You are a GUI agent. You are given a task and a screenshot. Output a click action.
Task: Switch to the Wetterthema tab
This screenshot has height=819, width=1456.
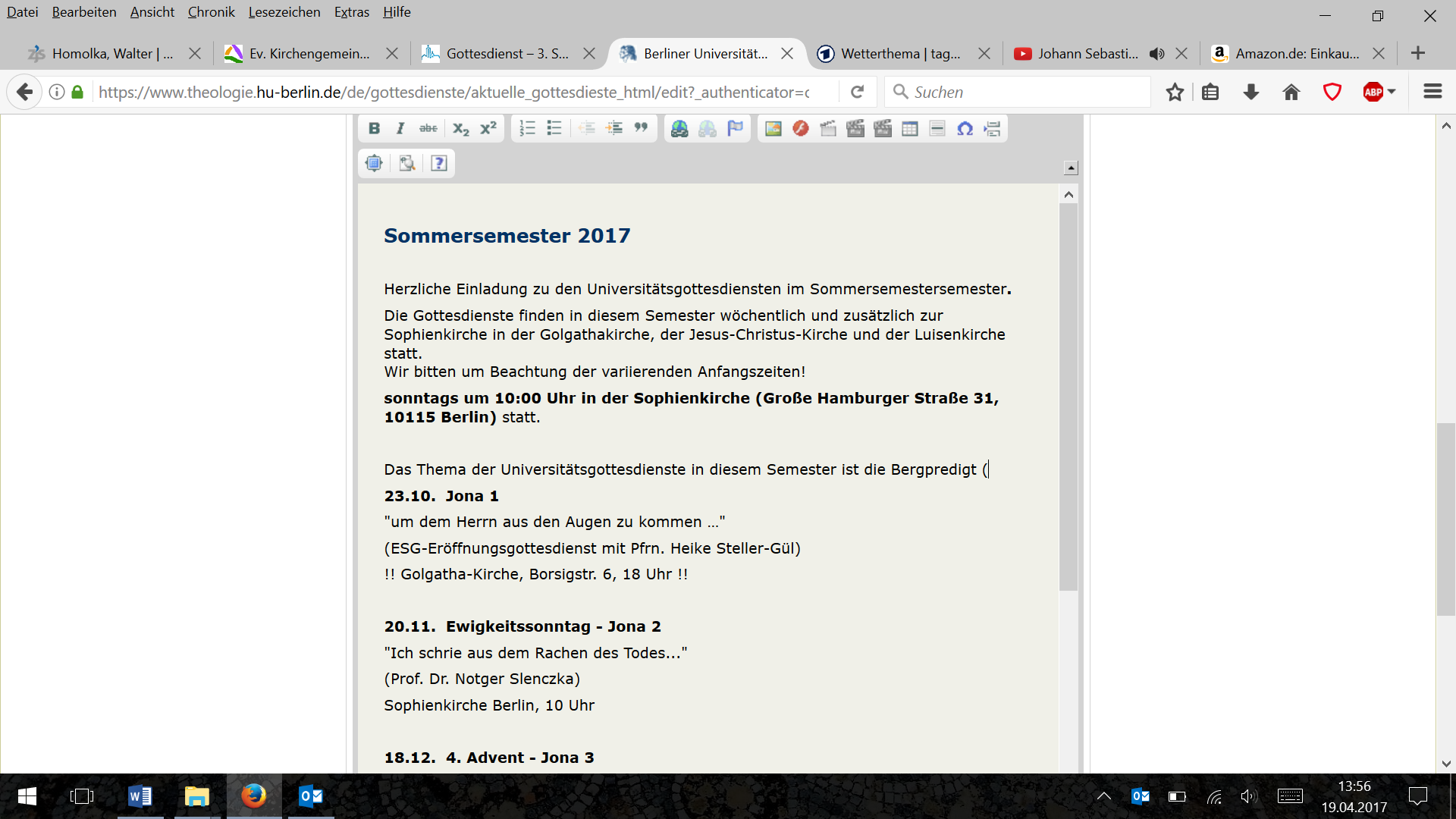point(900,54)
